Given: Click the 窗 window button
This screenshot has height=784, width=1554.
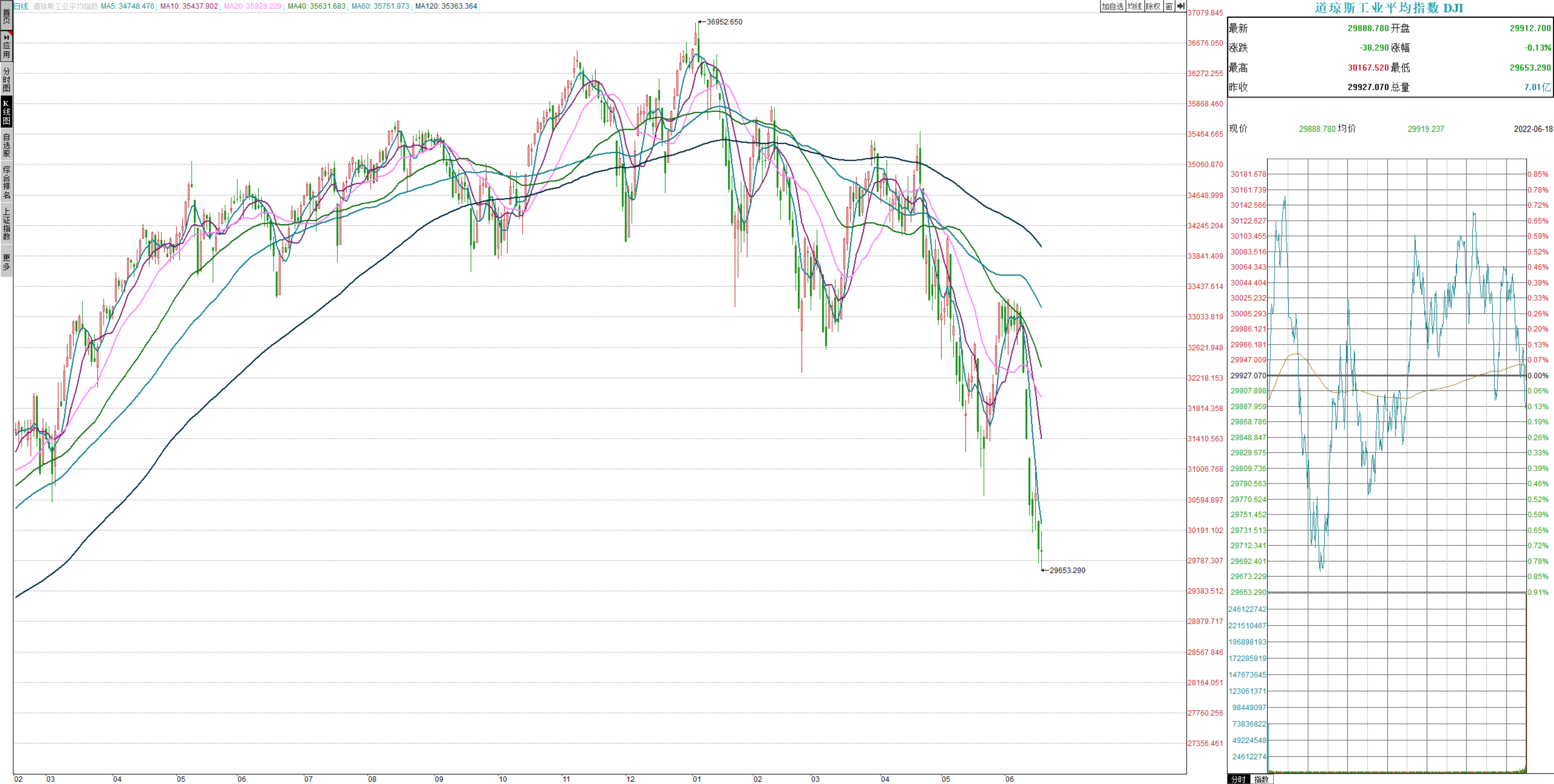Looking at the screenshot, I should [1169, 6].
